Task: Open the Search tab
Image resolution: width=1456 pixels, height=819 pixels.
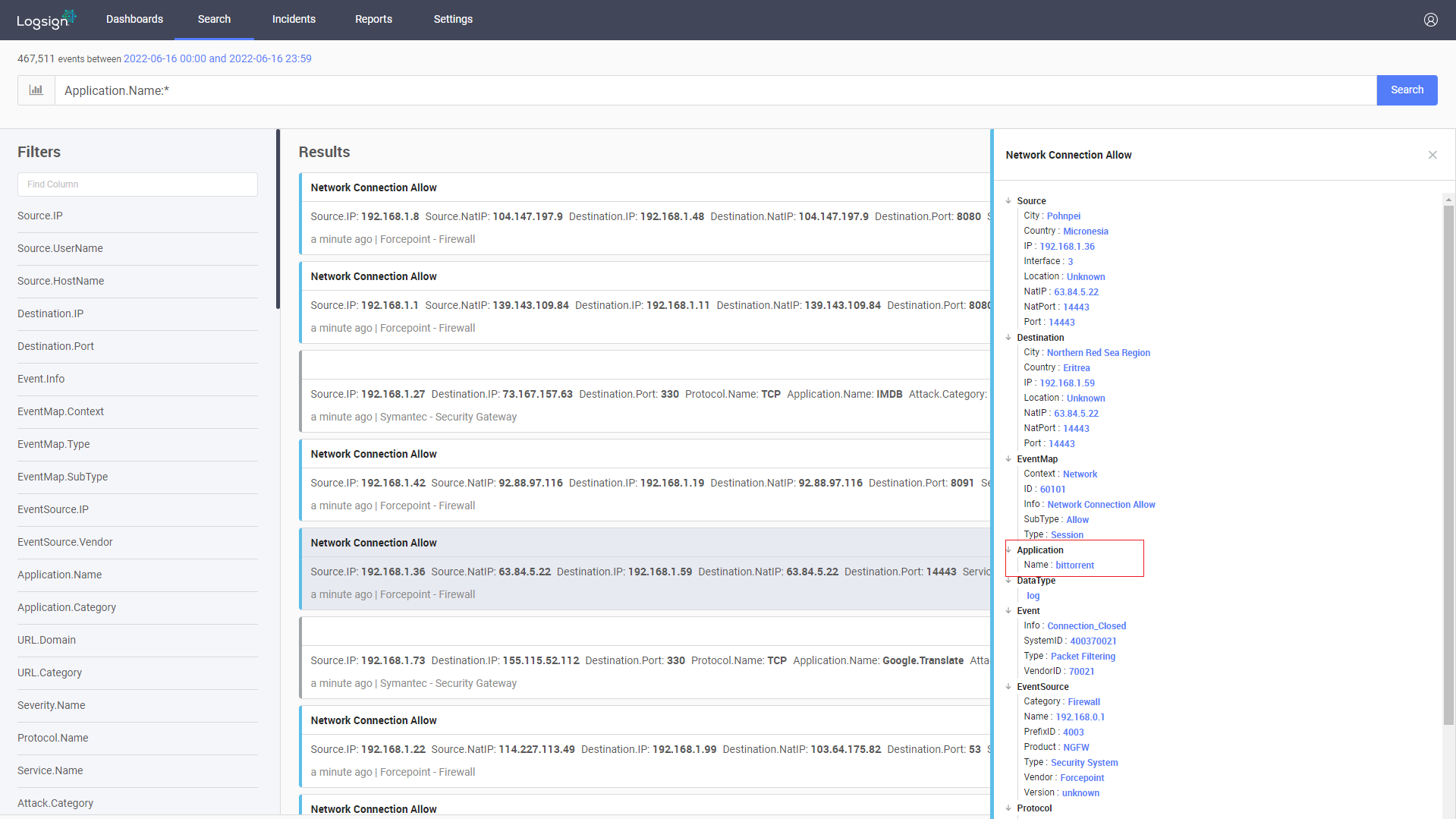Action: tap(214, 19)
